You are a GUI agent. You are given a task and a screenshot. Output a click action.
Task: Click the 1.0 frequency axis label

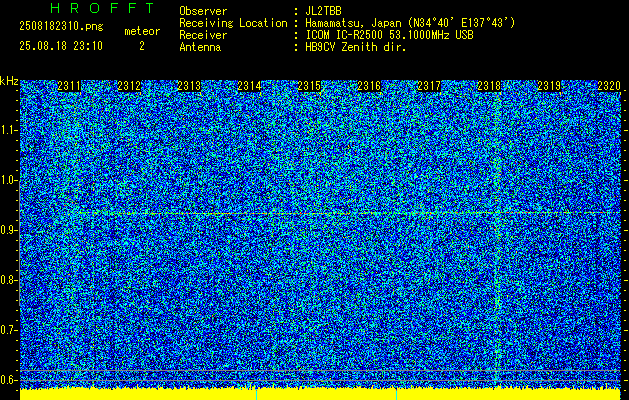[8, 180]
